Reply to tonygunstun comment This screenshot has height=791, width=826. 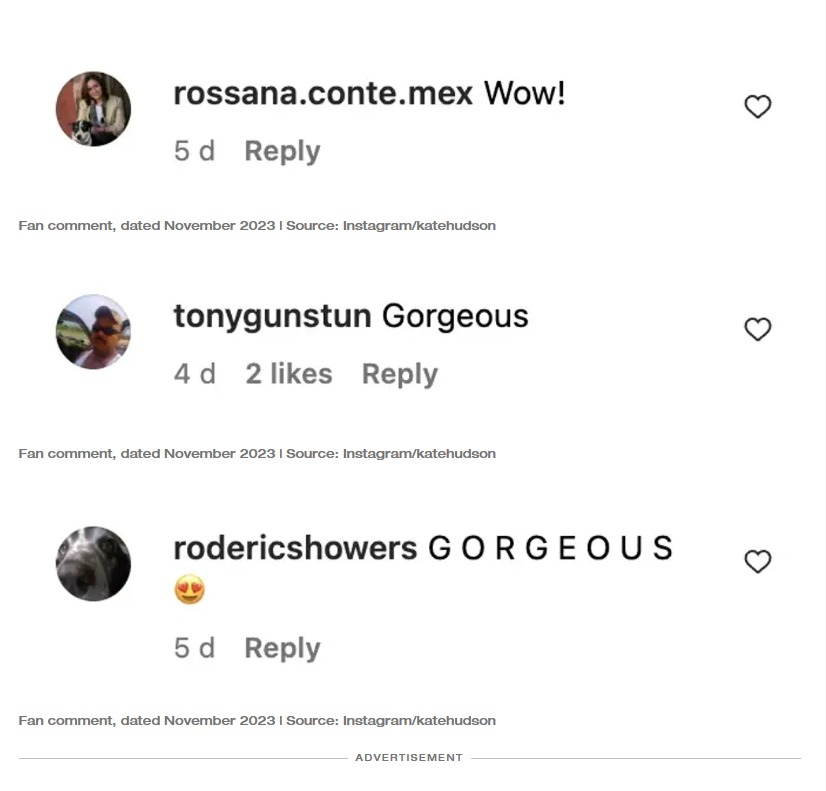pyautogui.click(x=400, y=374)
